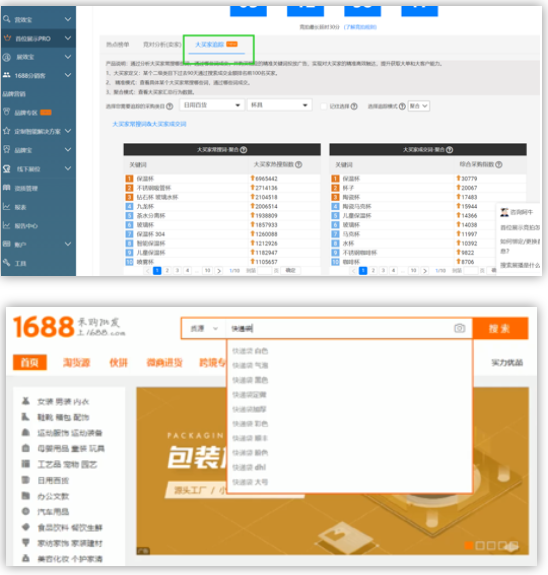Click the chart icon beside 报告中心
Viewport: 548px width, 575px height.
[x=7, y=225]
